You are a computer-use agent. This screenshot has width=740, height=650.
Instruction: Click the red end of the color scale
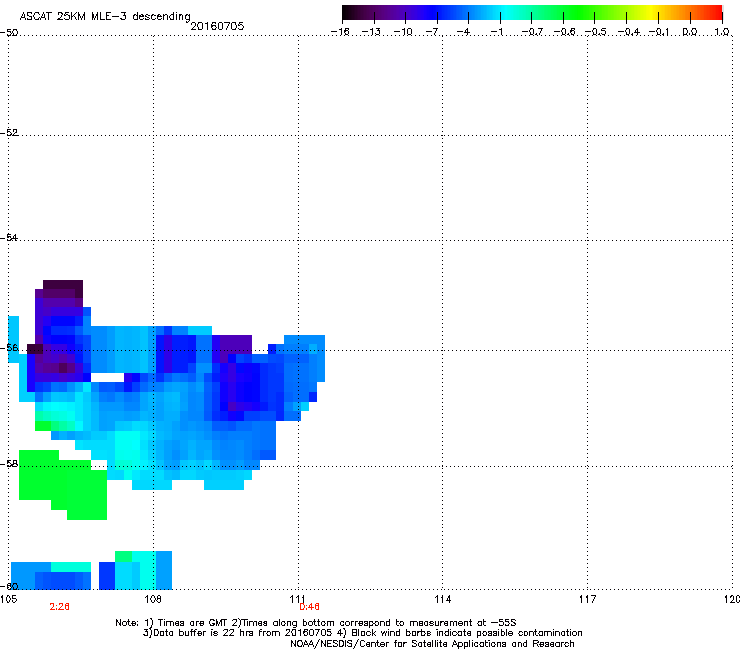(x=716, y=13)
